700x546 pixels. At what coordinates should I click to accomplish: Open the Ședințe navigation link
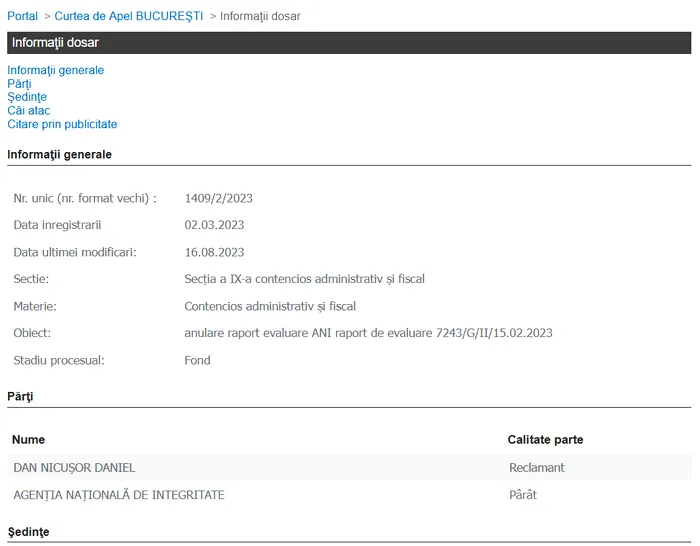[27, 97]
